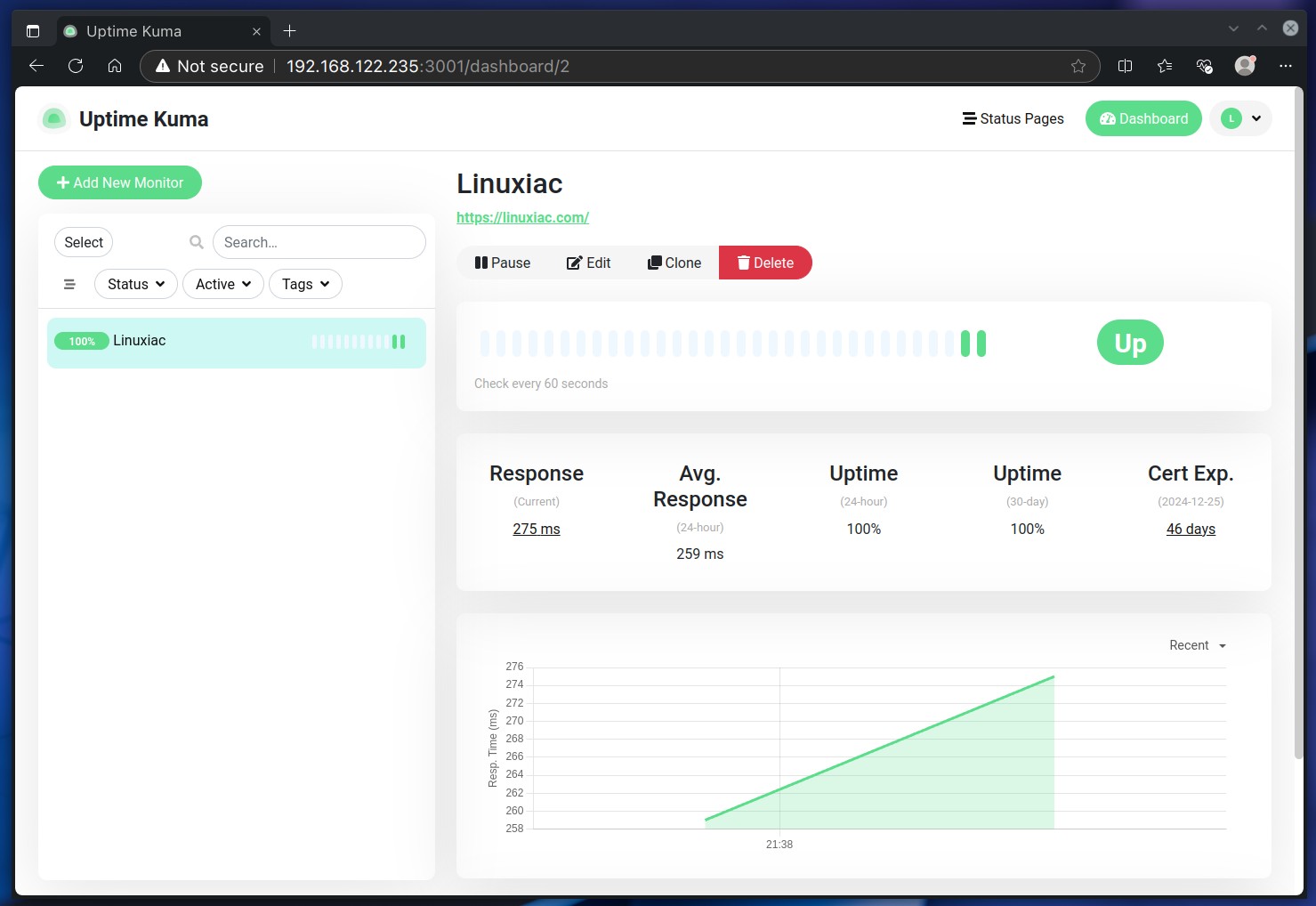Click the Linuxiac monitor heading
This screenshot has width=1316, height=906.
point(510,183)
